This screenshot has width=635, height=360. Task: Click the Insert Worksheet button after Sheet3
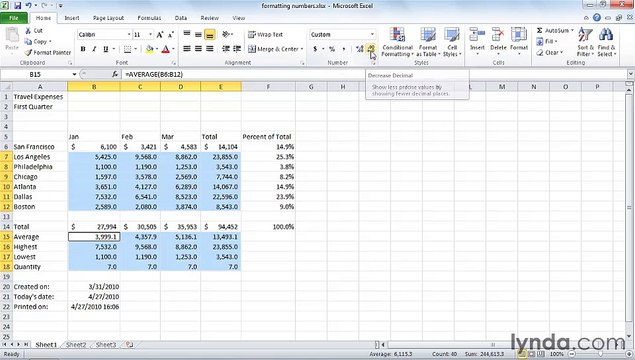[x=129, y=345]
